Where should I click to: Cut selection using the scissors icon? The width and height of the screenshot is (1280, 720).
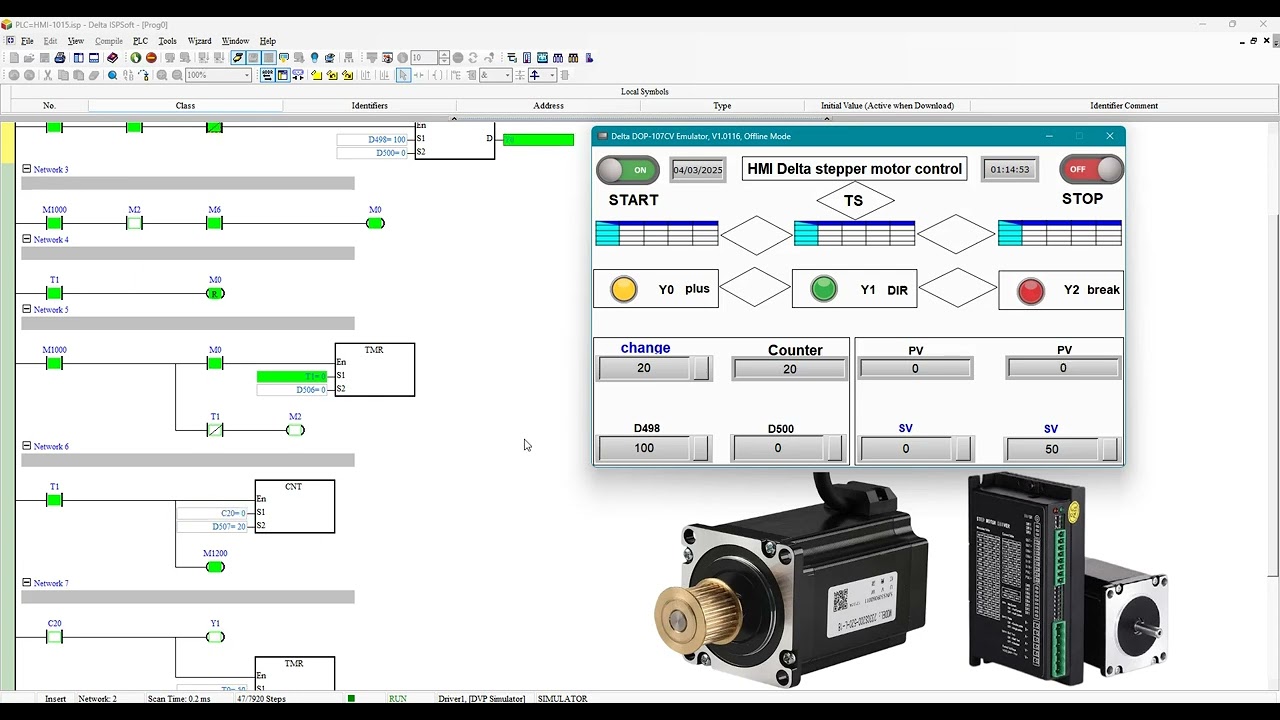(x=47, y=75)
